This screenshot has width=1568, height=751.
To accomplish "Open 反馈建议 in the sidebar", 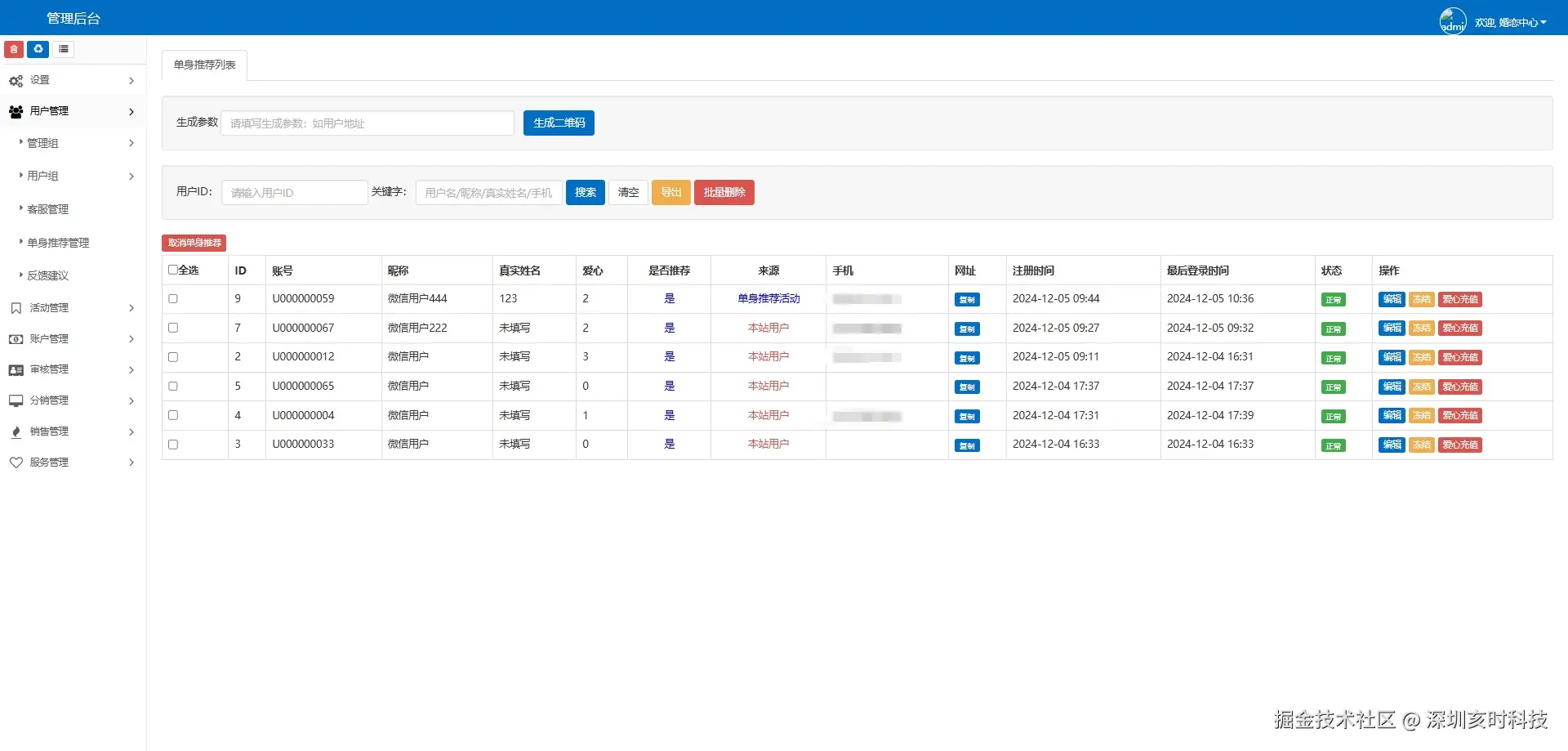I will click(48, 275).
